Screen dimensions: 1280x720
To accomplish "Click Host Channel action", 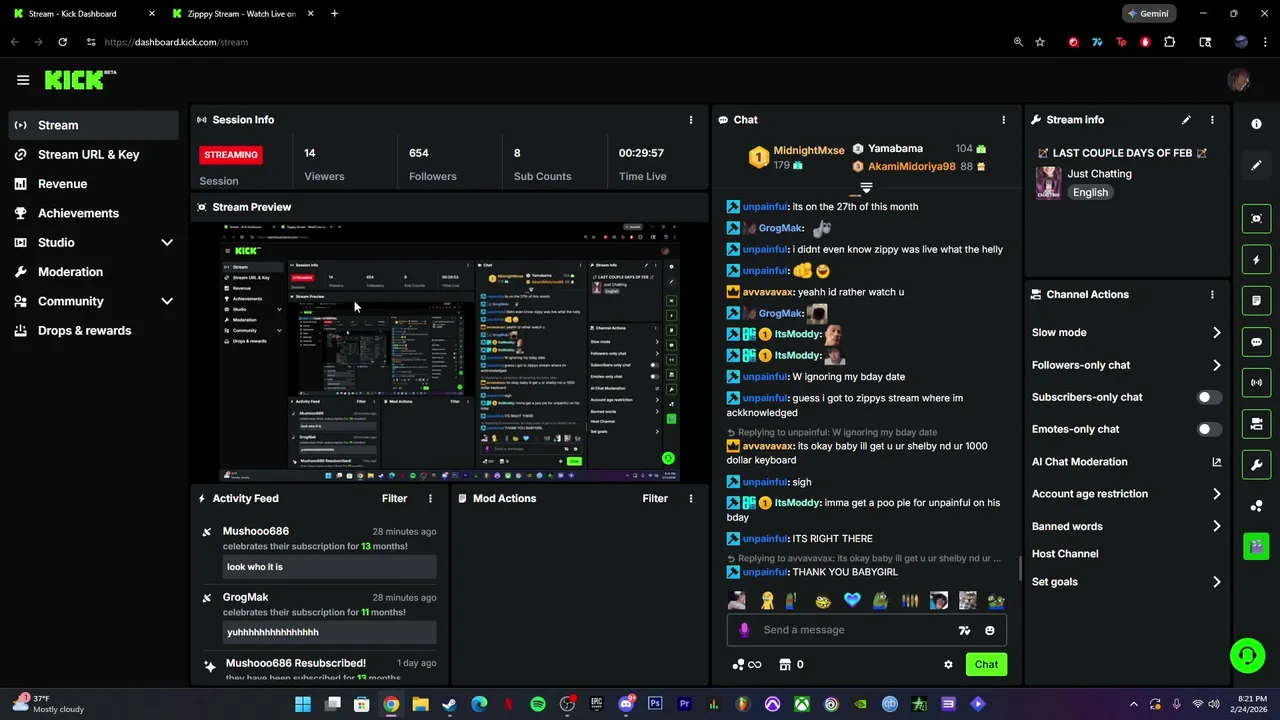I will [x=1065, y=554].
